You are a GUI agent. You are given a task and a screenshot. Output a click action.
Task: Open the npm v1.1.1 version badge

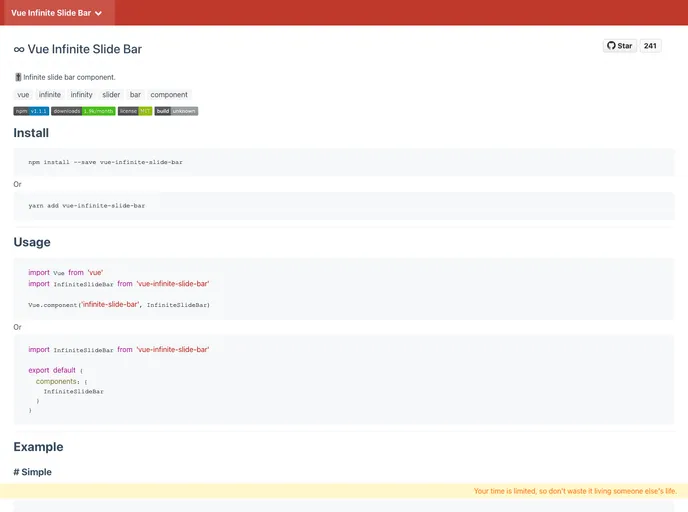[31, 111]
